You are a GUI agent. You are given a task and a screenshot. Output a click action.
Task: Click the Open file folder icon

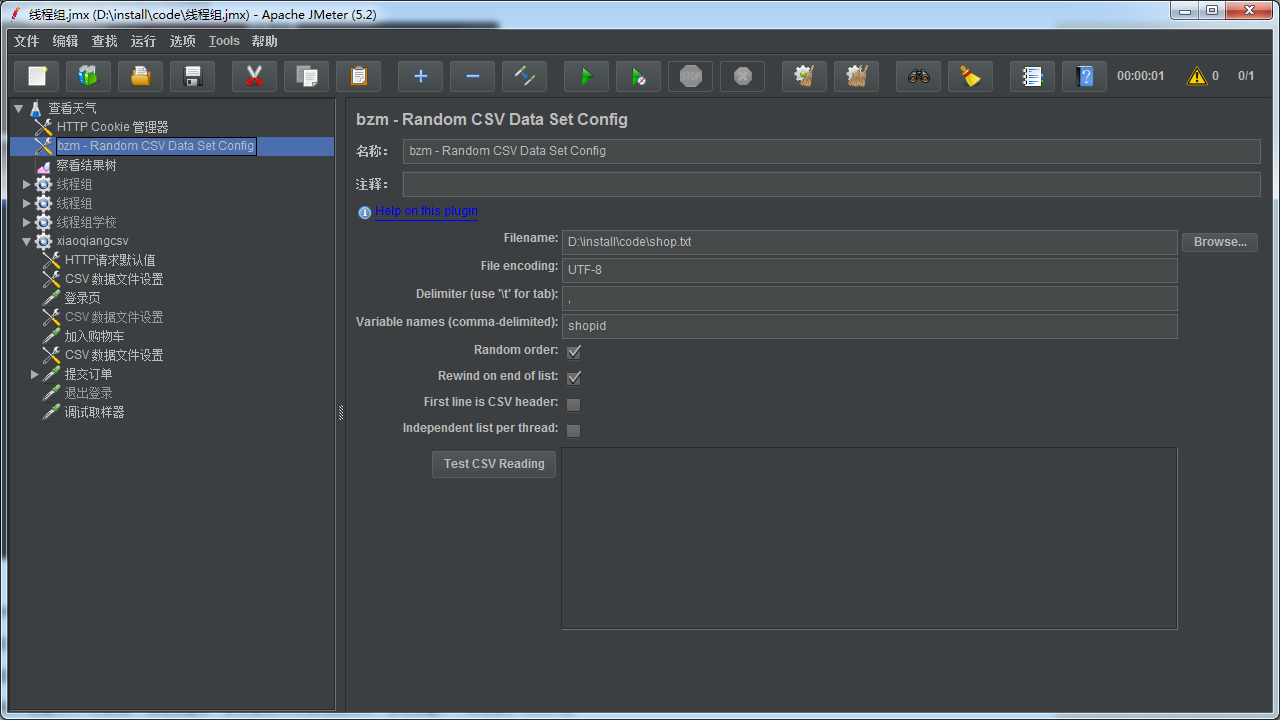[x=141, y=76]
